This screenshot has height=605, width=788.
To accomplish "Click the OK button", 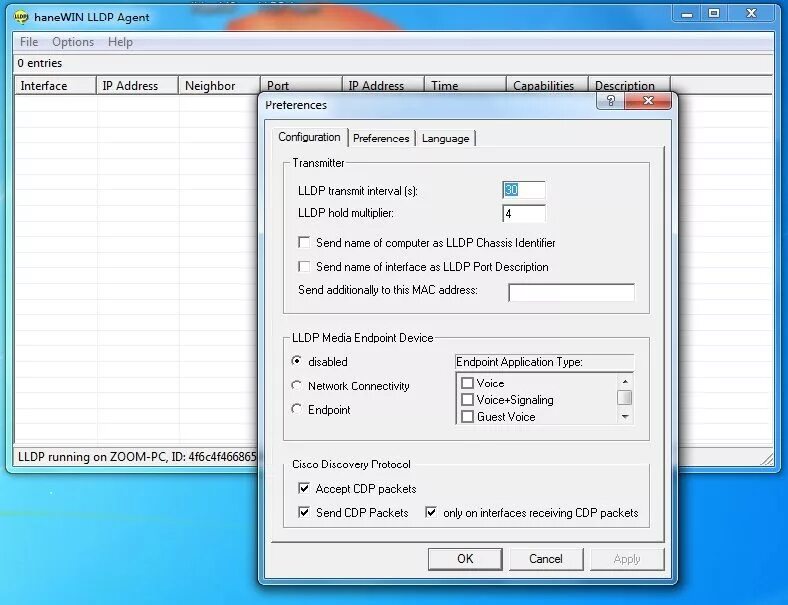I will coord(465,559).
